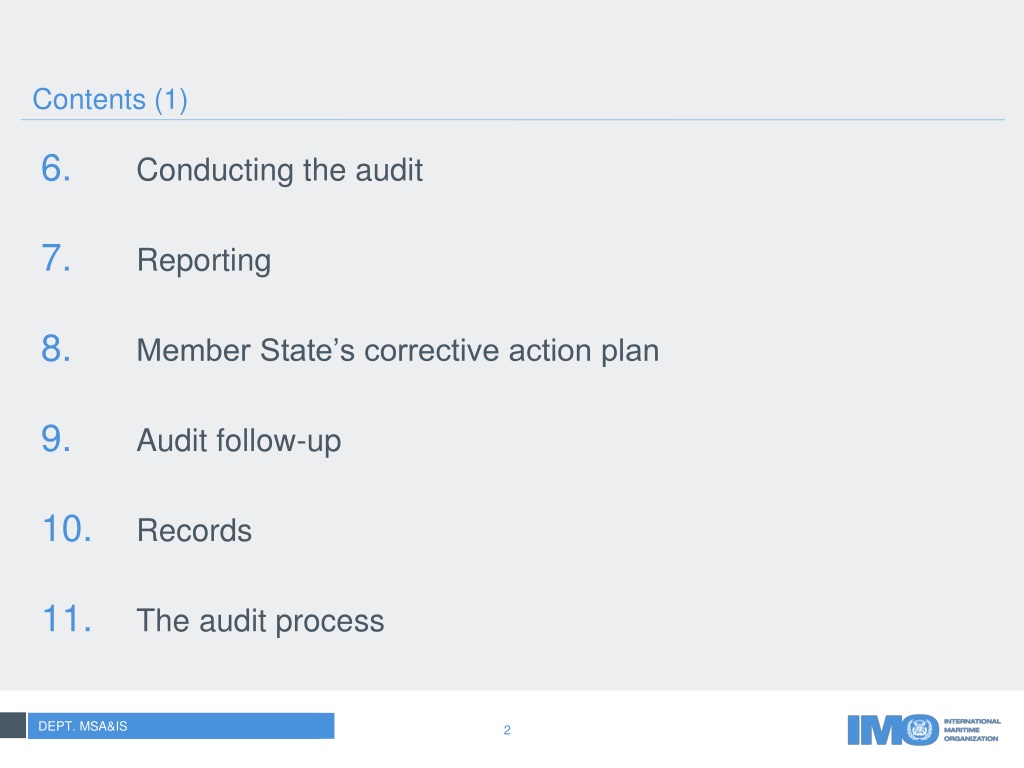Viewport: 1024px width, 768px height.
Task: Click the slide page number 2
Action: (x=507, y=730)
